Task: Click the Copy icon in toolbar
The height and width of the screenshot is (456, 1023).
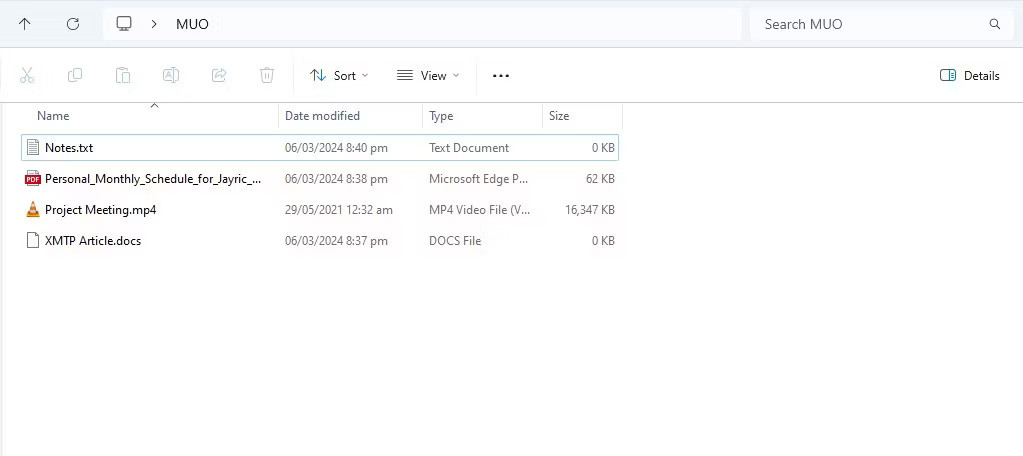Action: 75,75
